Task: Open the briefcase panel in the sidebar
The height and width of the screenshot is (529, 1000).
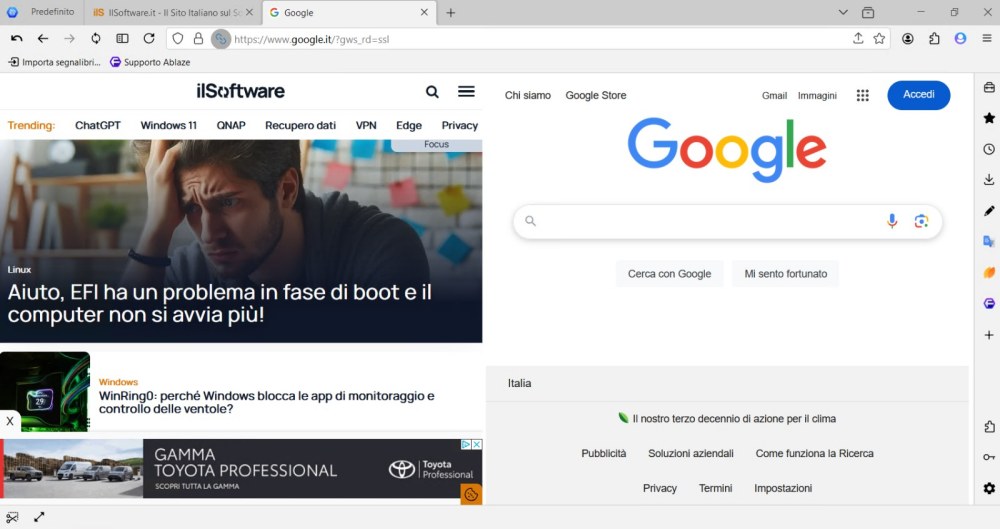Action: (989, 87)
